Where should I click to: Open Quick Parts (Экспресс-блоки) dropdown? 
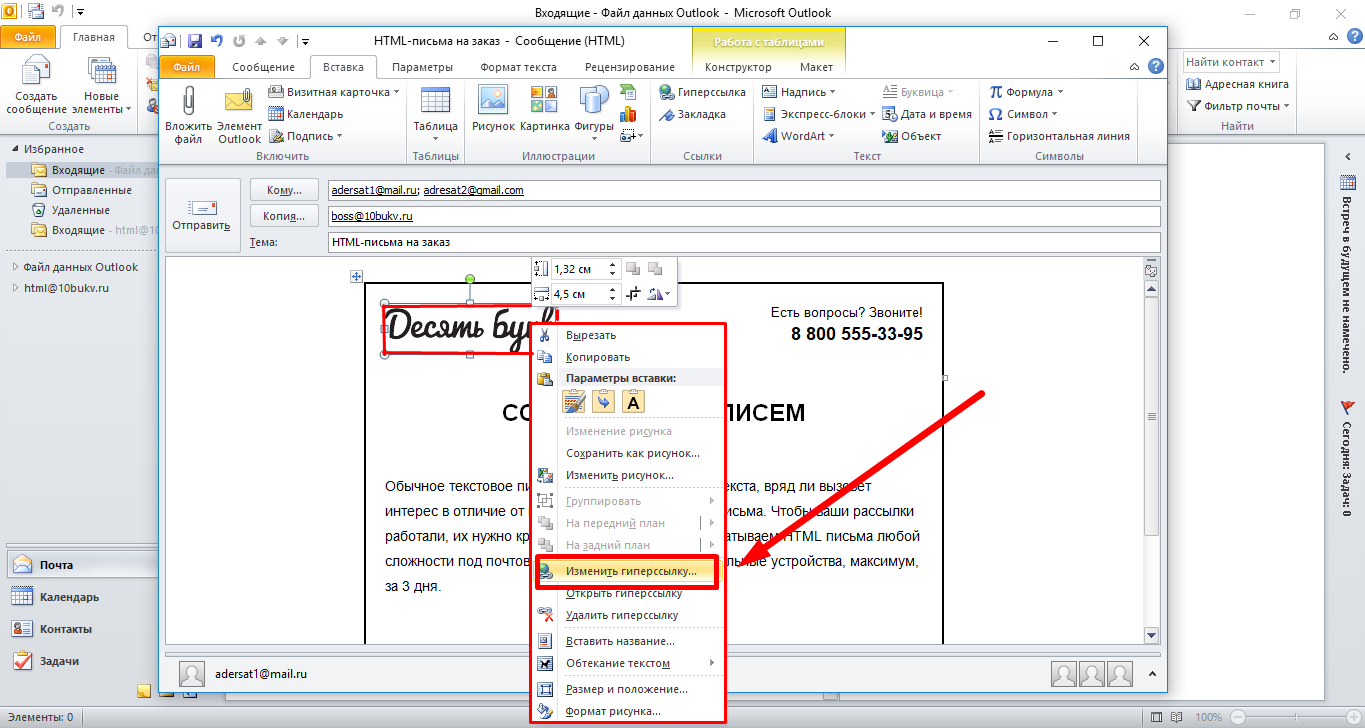(x=818, y=114)
